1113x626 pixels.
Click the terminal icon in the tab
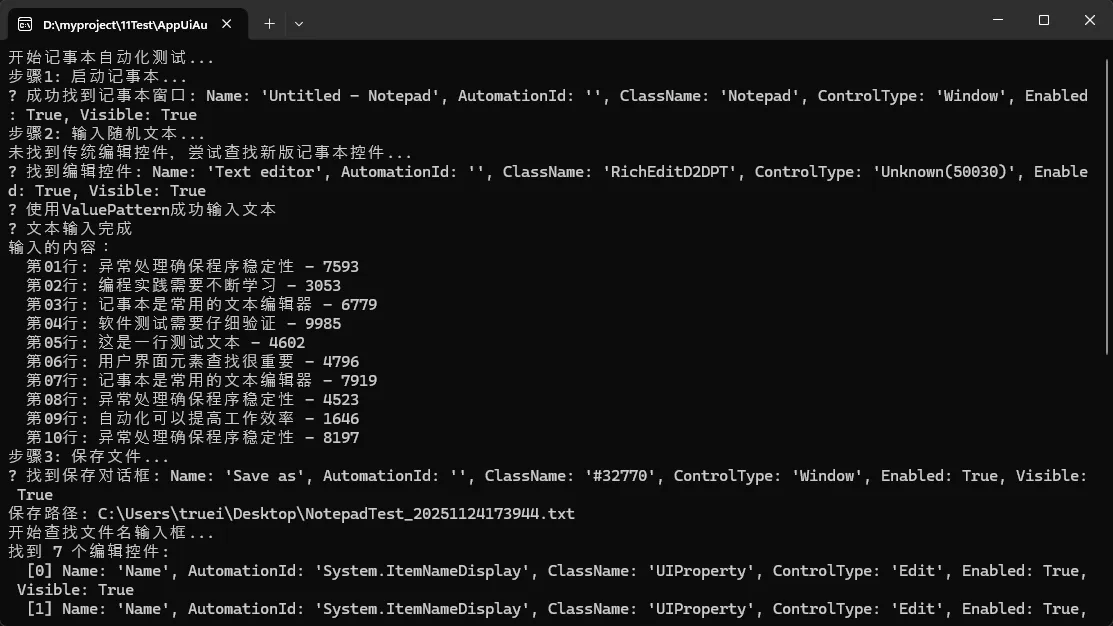[25, 23]
